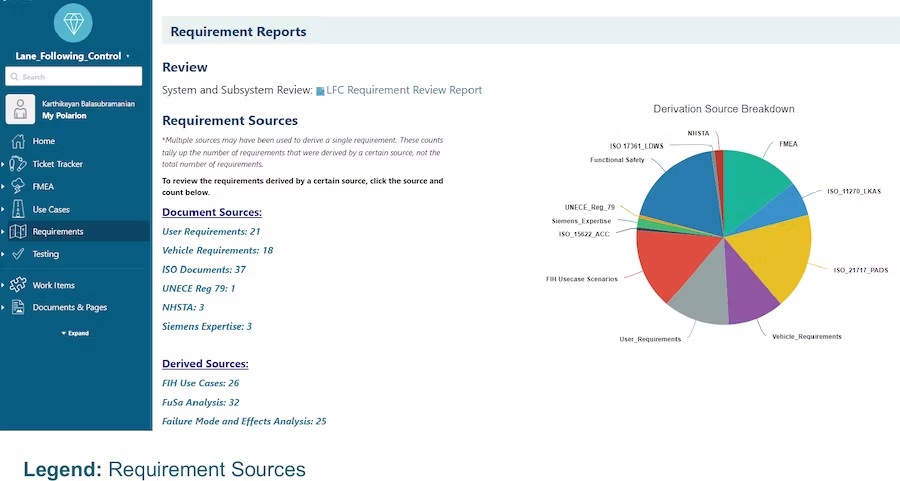
Task: Click the Ticket Tracker tickets icon
Action: (x=18, y=164)
